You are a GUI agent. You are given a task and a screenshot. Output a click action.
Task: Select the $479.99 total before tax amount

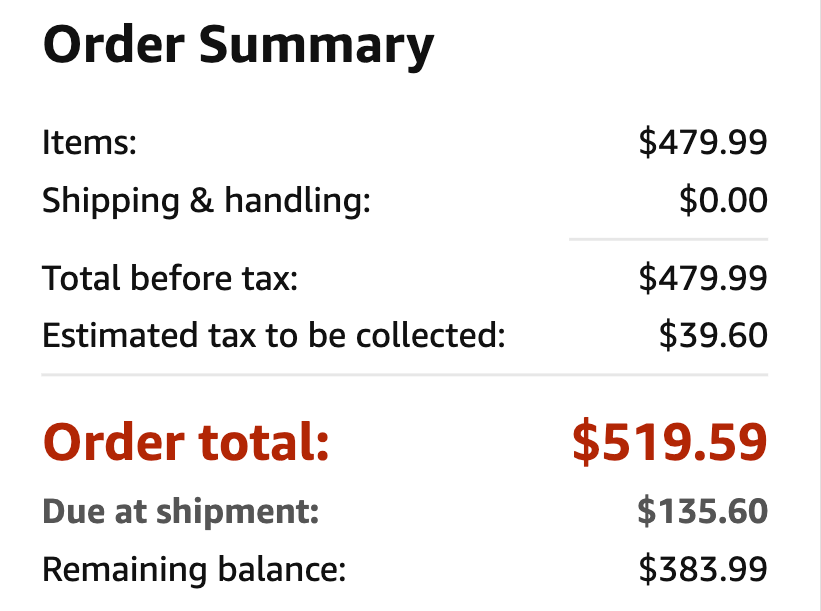703,277
